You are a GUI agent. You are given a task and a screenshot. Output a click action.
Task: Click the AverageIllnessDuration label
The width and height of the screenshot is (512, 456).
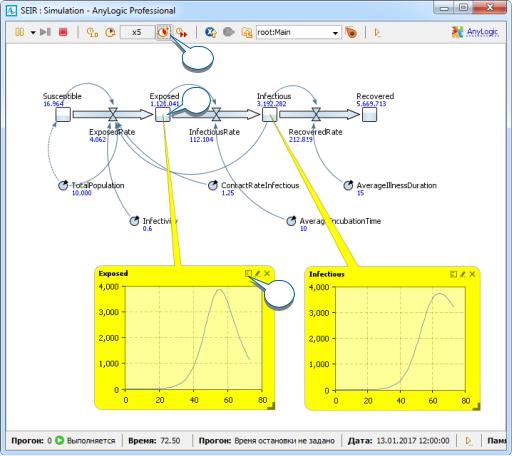pos(397,185)
